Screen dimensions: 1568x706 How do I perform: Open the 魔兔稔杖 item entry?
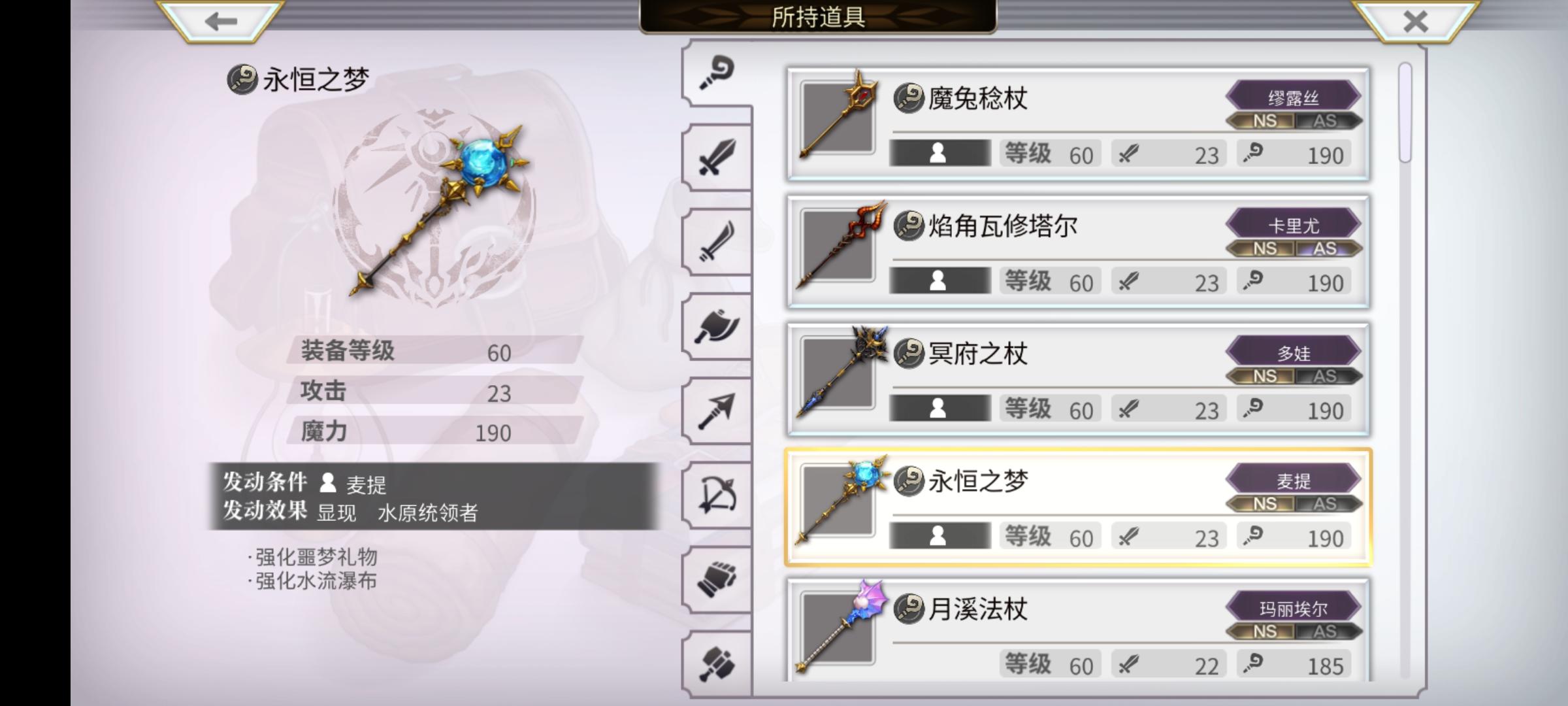coord(1078,124)
